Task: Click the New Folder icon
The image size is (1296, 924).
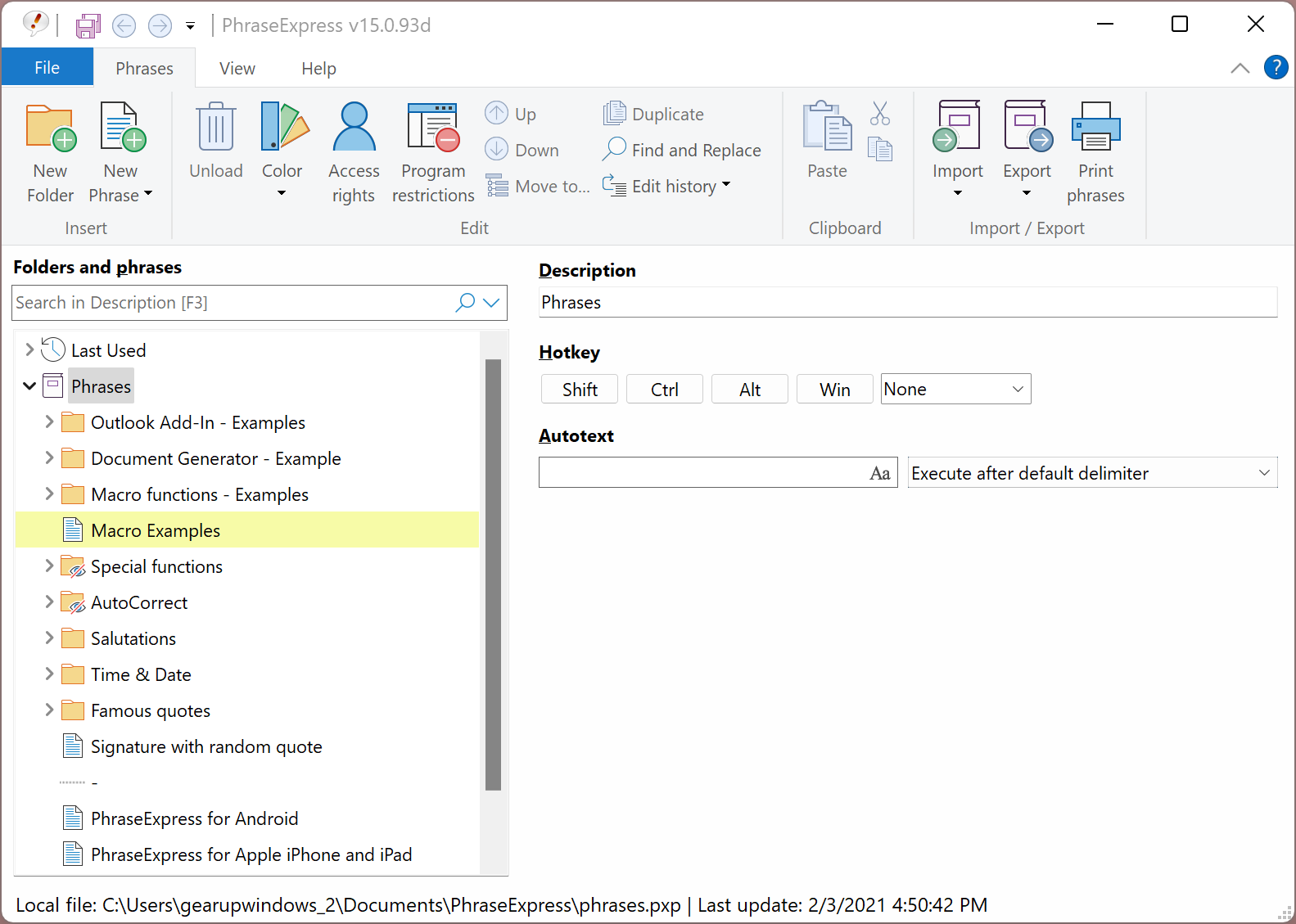Action: point(51,128)
